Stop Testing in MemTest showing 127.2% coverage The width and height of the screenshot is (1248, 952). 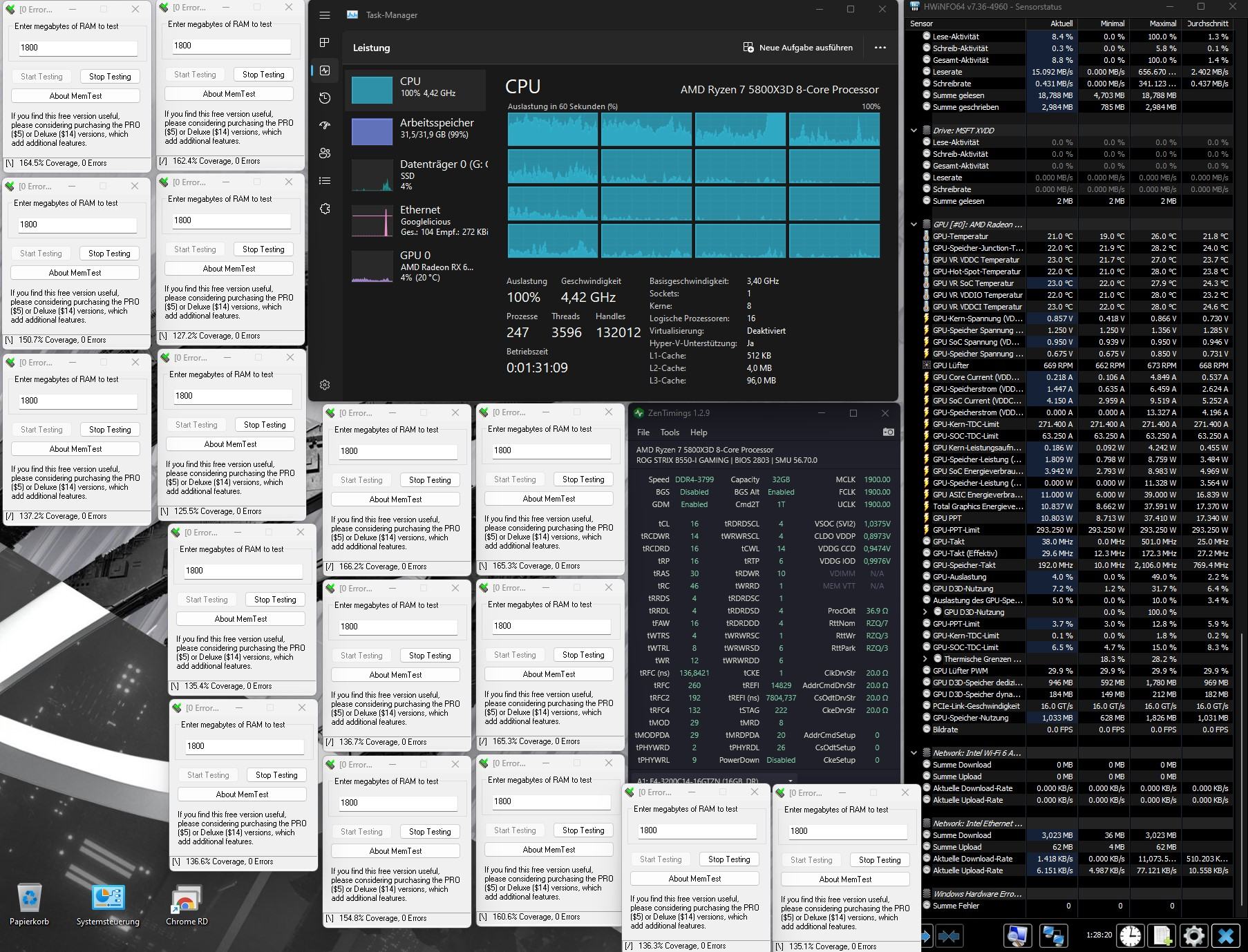[x=263, y=249]
